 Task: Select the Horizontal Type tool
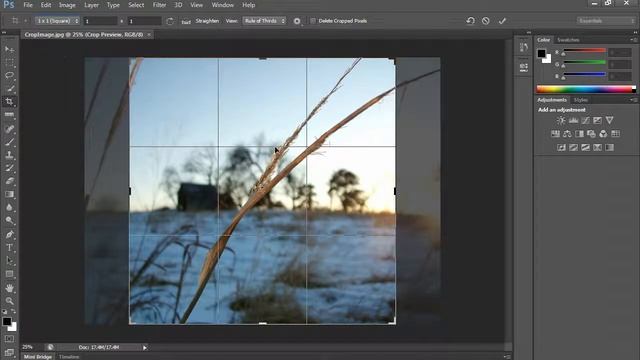[x=9, y=247]
